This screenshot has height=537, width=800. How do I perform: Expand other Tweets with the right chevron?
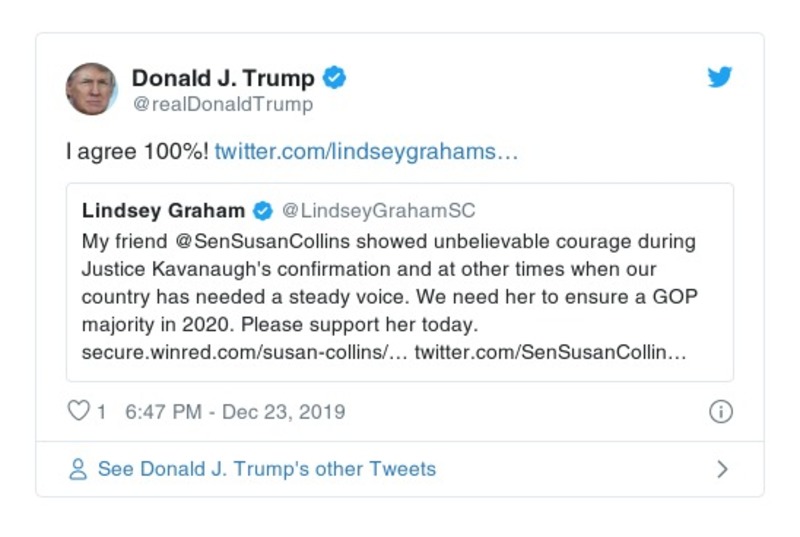point(722,469)
